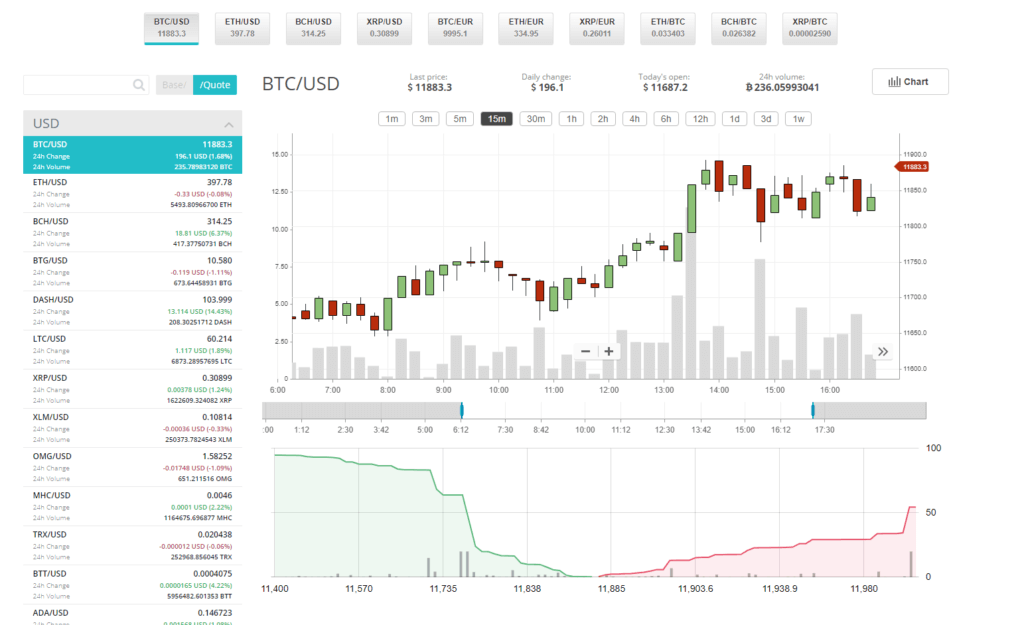Click left range slider handle
Image resolution: width=1024 pixels, height=625 pixels.
[x=462, y=410]
